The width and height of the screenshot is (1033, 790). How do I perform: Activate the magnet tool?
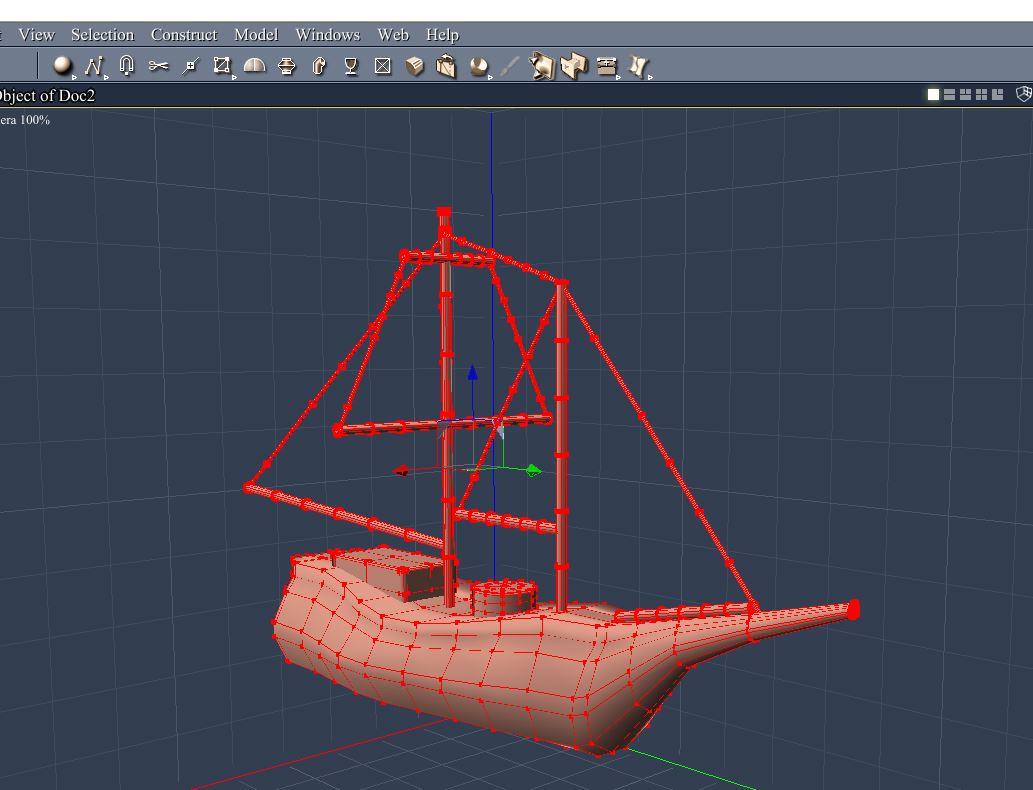[126, 65]
